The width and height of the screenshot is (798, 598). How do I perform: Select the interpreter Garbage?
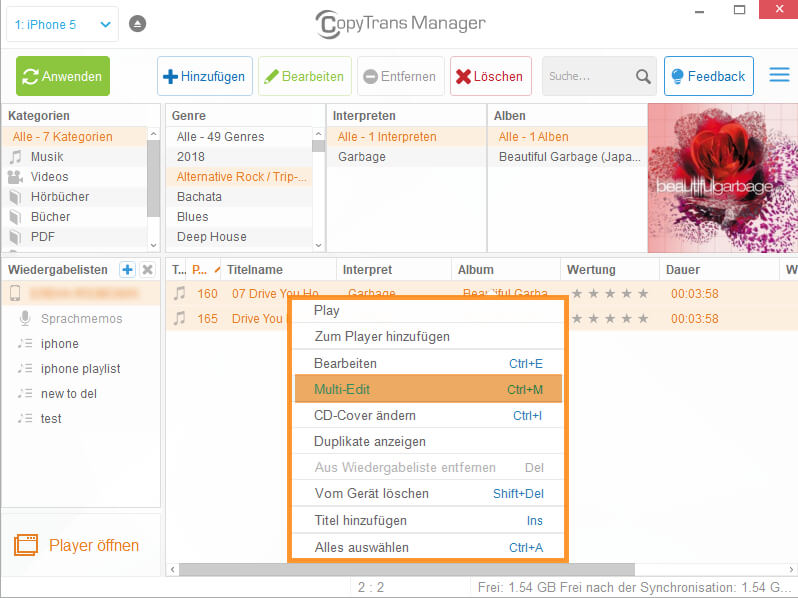[406, 157]
